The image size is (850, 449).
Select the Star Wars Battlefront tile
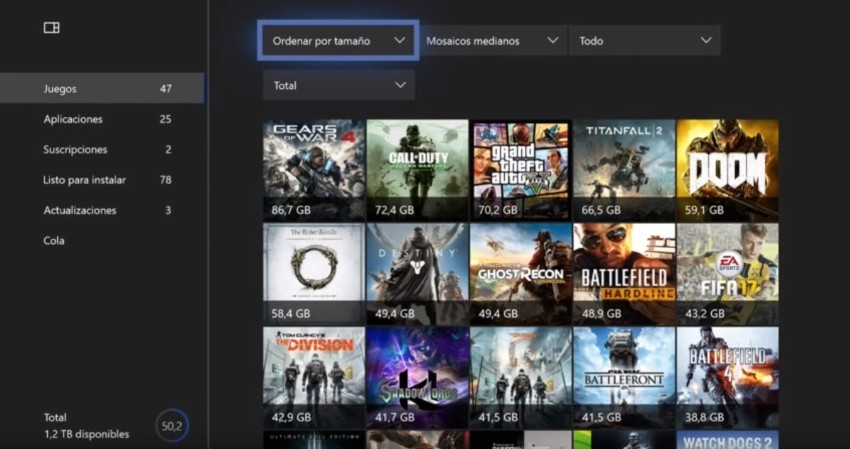coord(624,377)
